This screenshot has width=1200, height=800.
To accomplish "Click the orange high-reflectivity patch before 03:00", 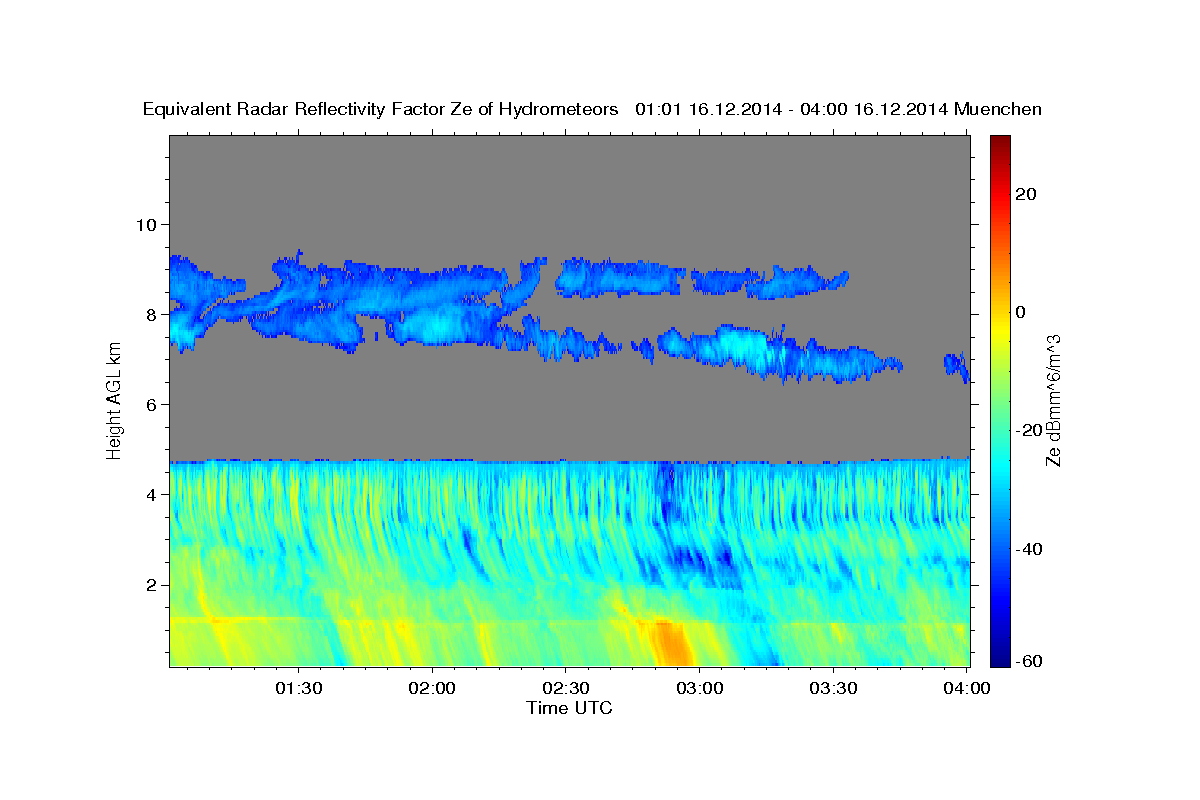I will click(671, 643).
